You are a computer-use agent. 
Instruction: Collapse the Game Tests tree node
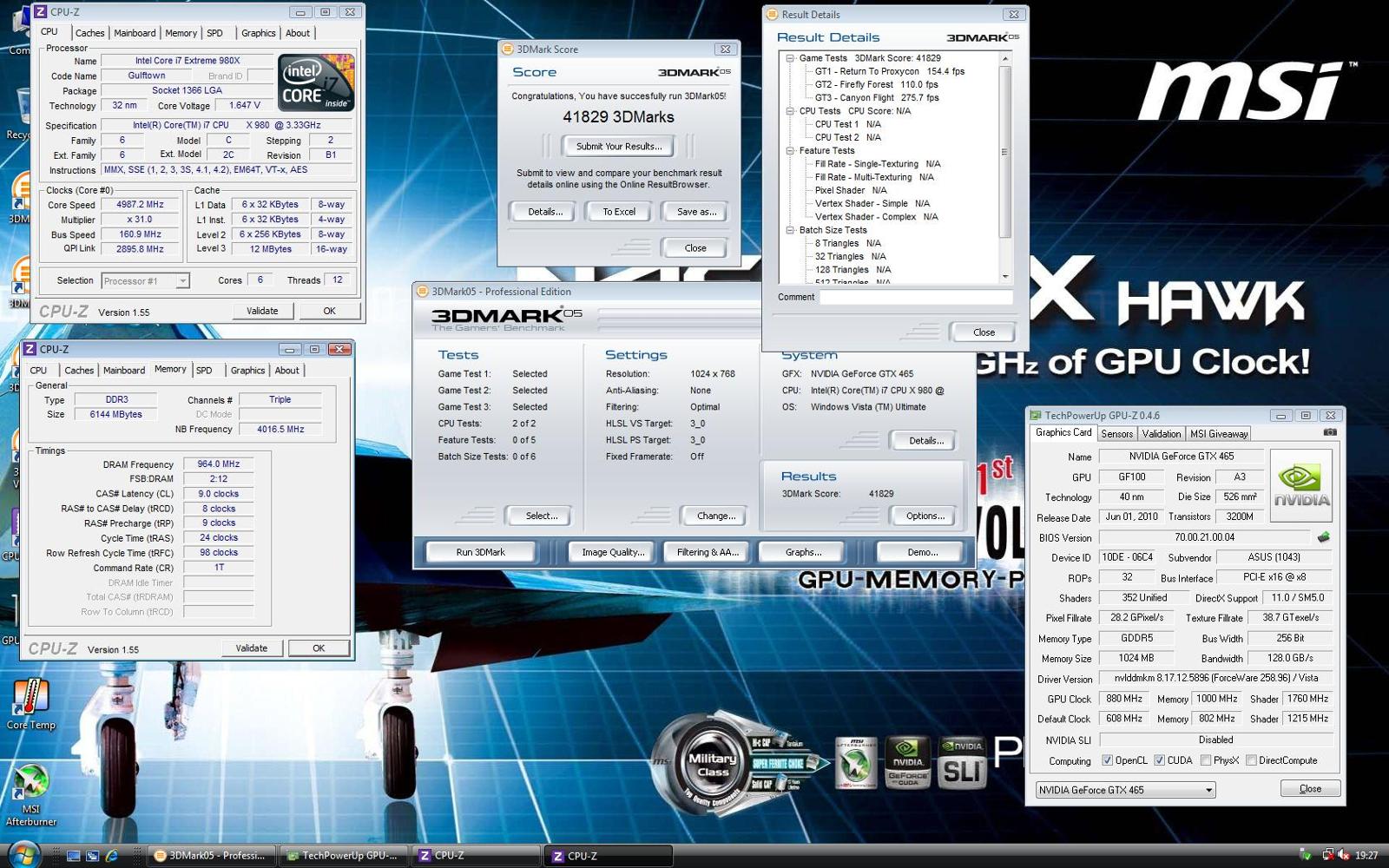(790, 58)
